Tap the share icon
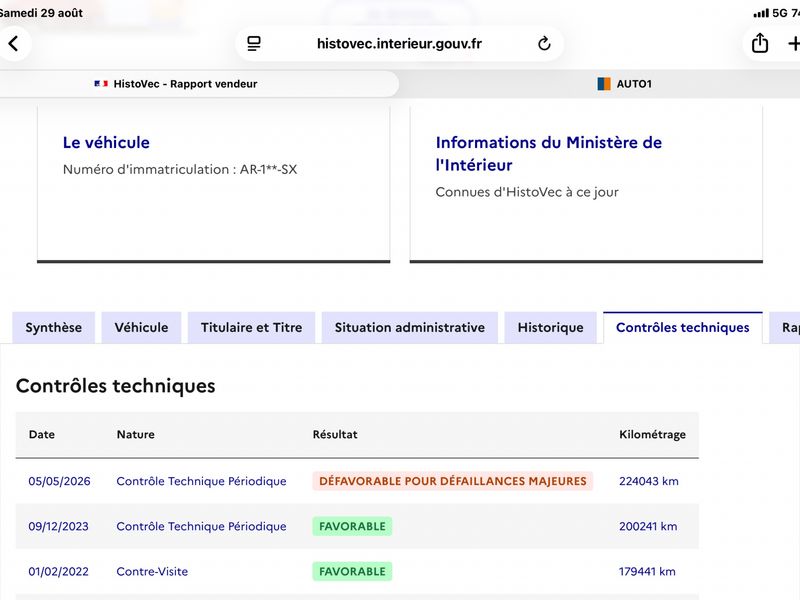Image resolution: width=800 pixels, height=600 pixels. (760, 43)
